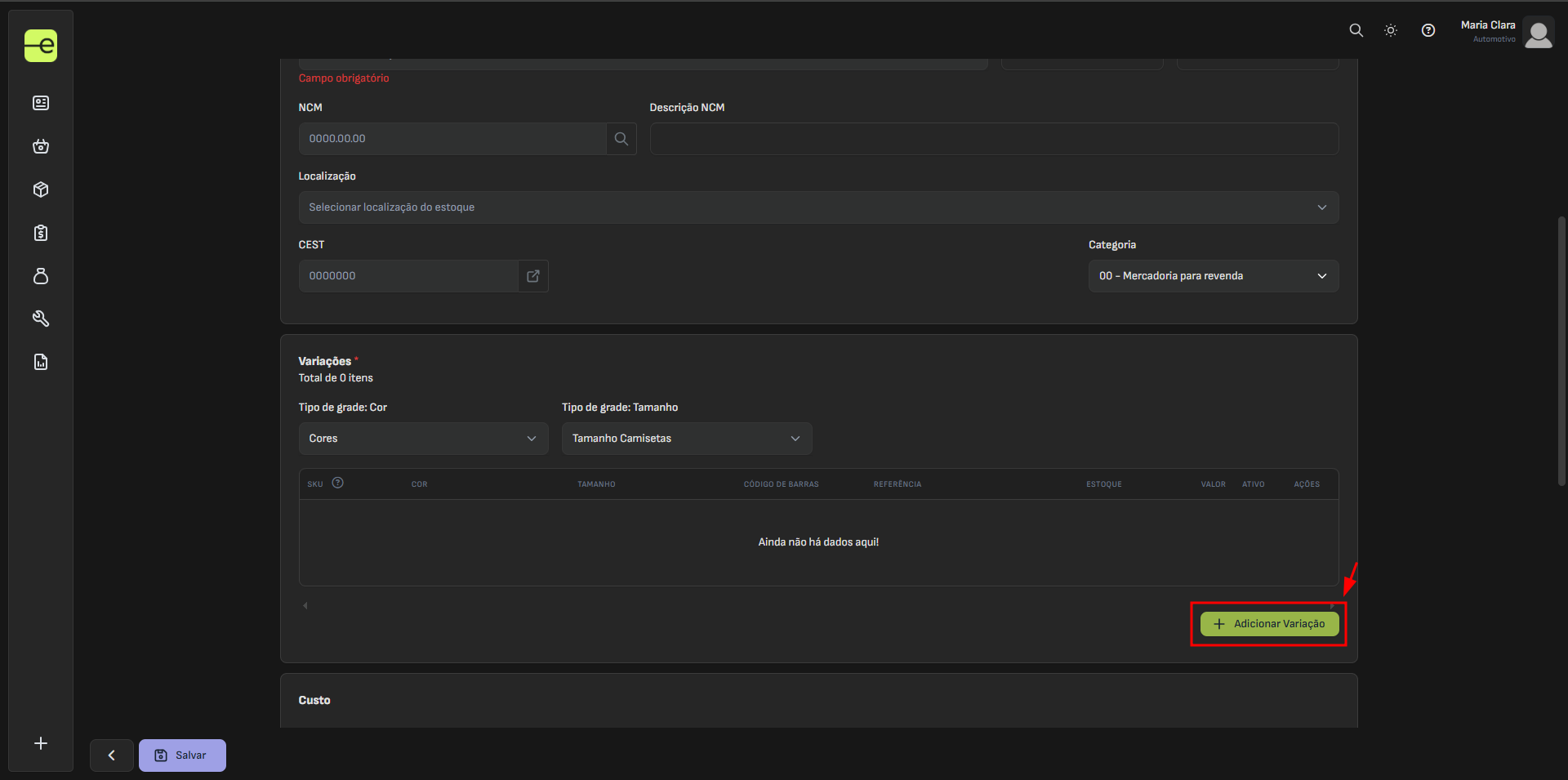The height and width of the screenshot is (780, 1568).
Task: Open the wrench tools sidebar icon
Action: (41, 319)
